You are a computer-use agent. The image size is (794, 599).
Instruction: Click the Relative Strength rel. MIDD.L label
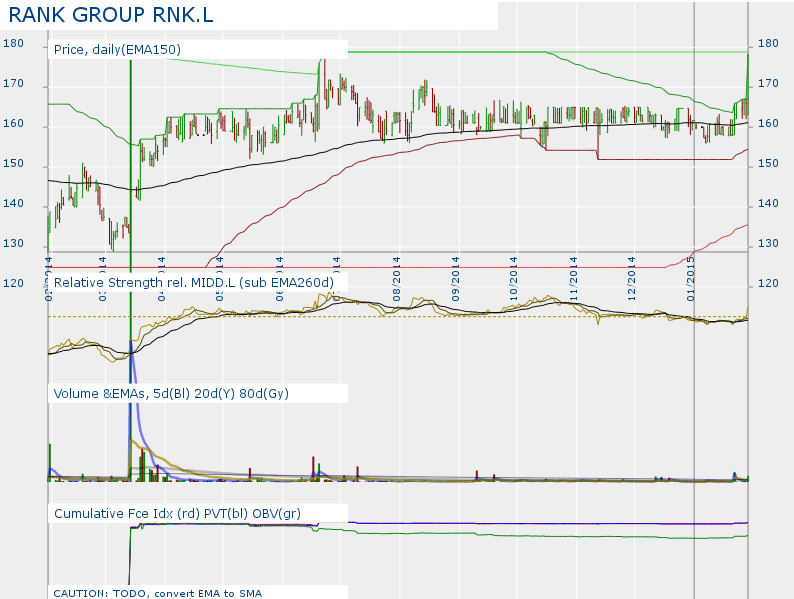click(x=193, y=283)
